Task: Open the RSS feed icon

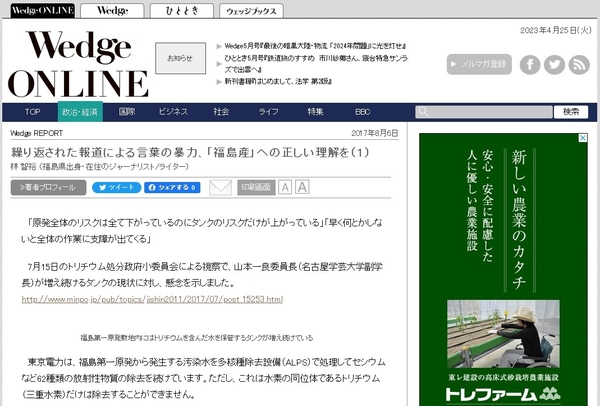Action: coord(579,64)
